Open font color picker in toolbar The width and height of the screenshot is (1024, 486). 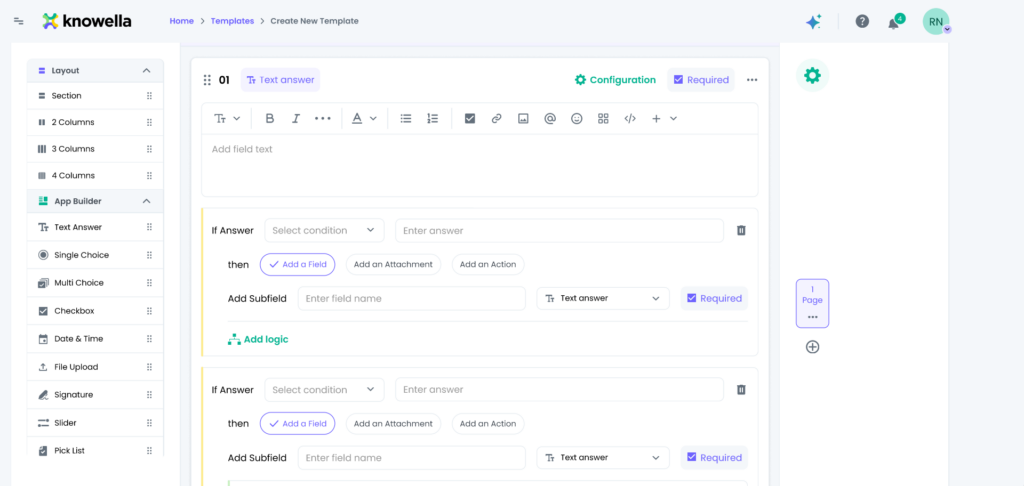pos(364,118)
